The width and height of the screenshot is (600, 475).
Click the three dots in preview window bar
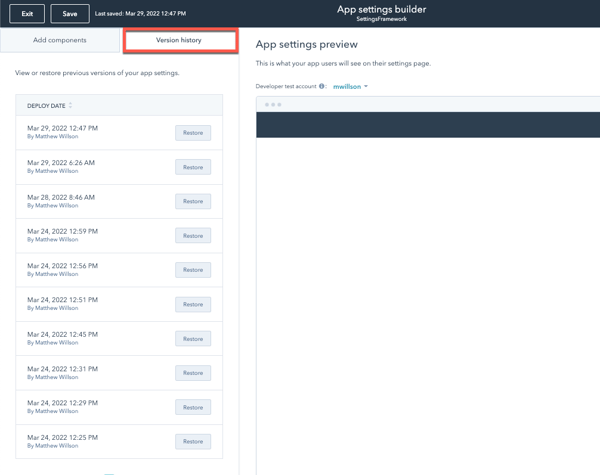click(273, 104)
